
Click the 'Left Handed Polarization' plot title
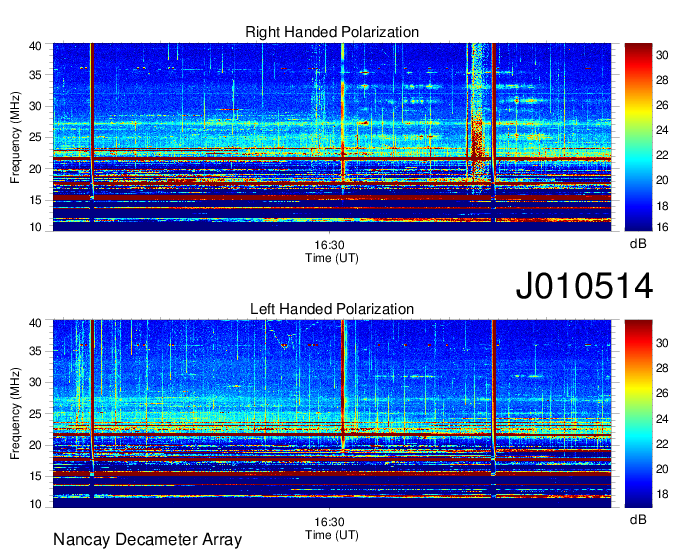[332, 309]
